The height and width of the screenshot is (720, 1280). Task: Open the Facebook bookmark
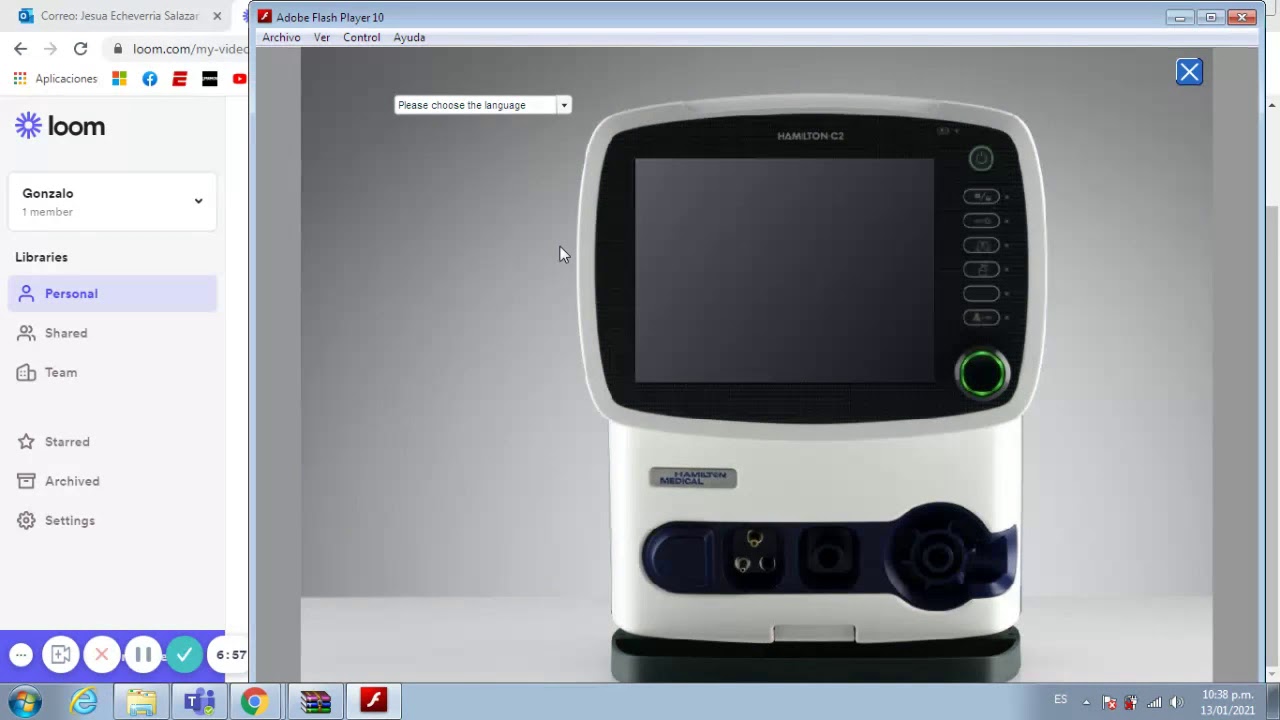click(150, 78)
